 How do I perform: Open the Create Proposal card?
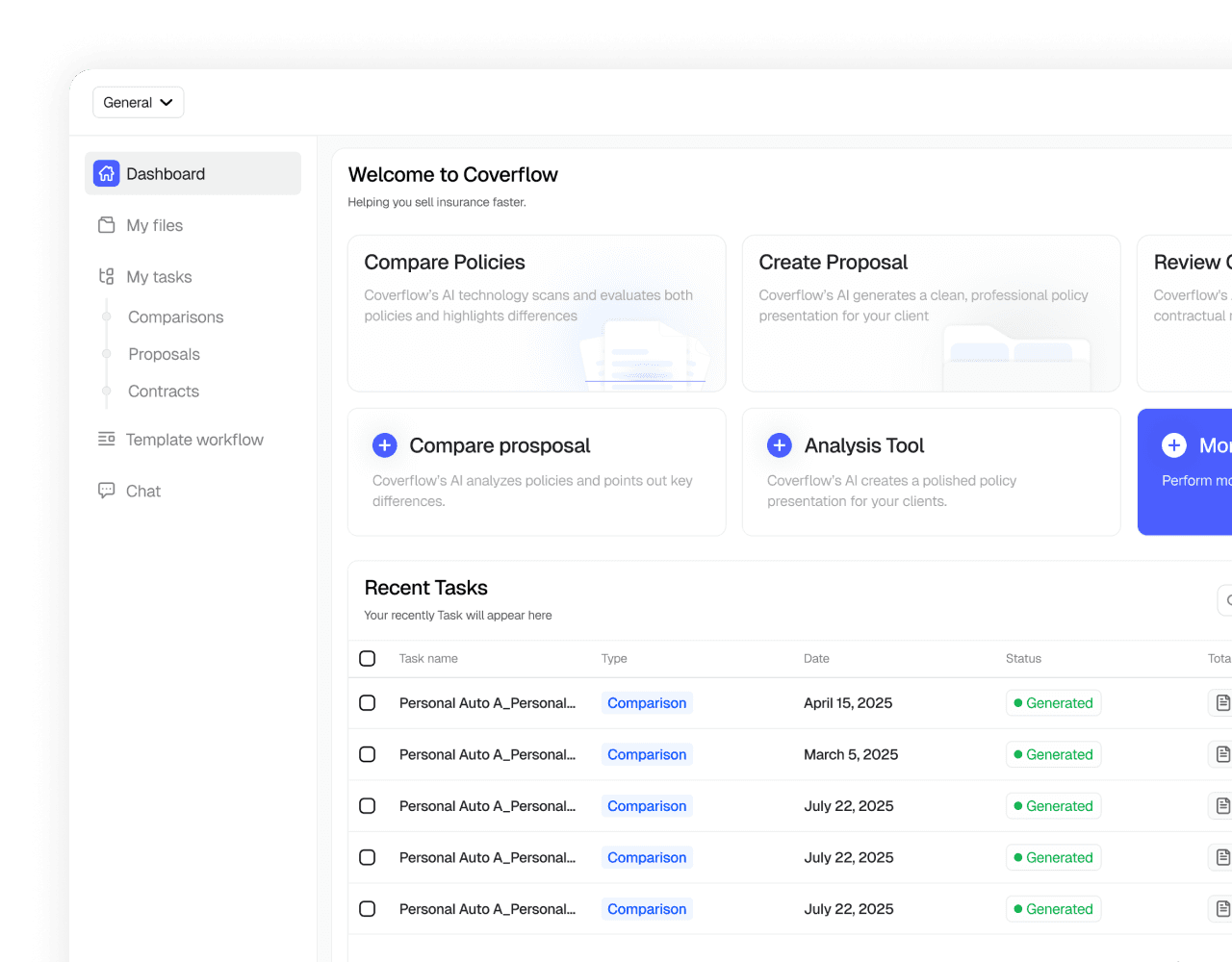[932, 314]
